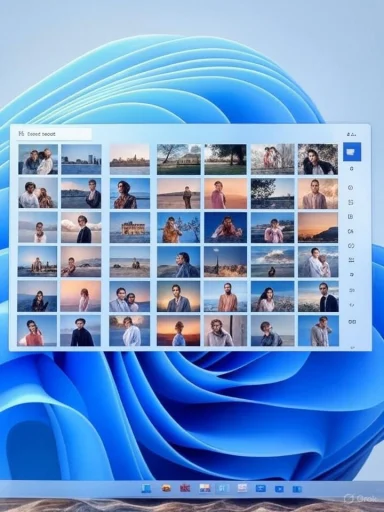Open the orange-clad person with tree branches
The width and height of the screenshot is (384, 512).
coord(179,227)
